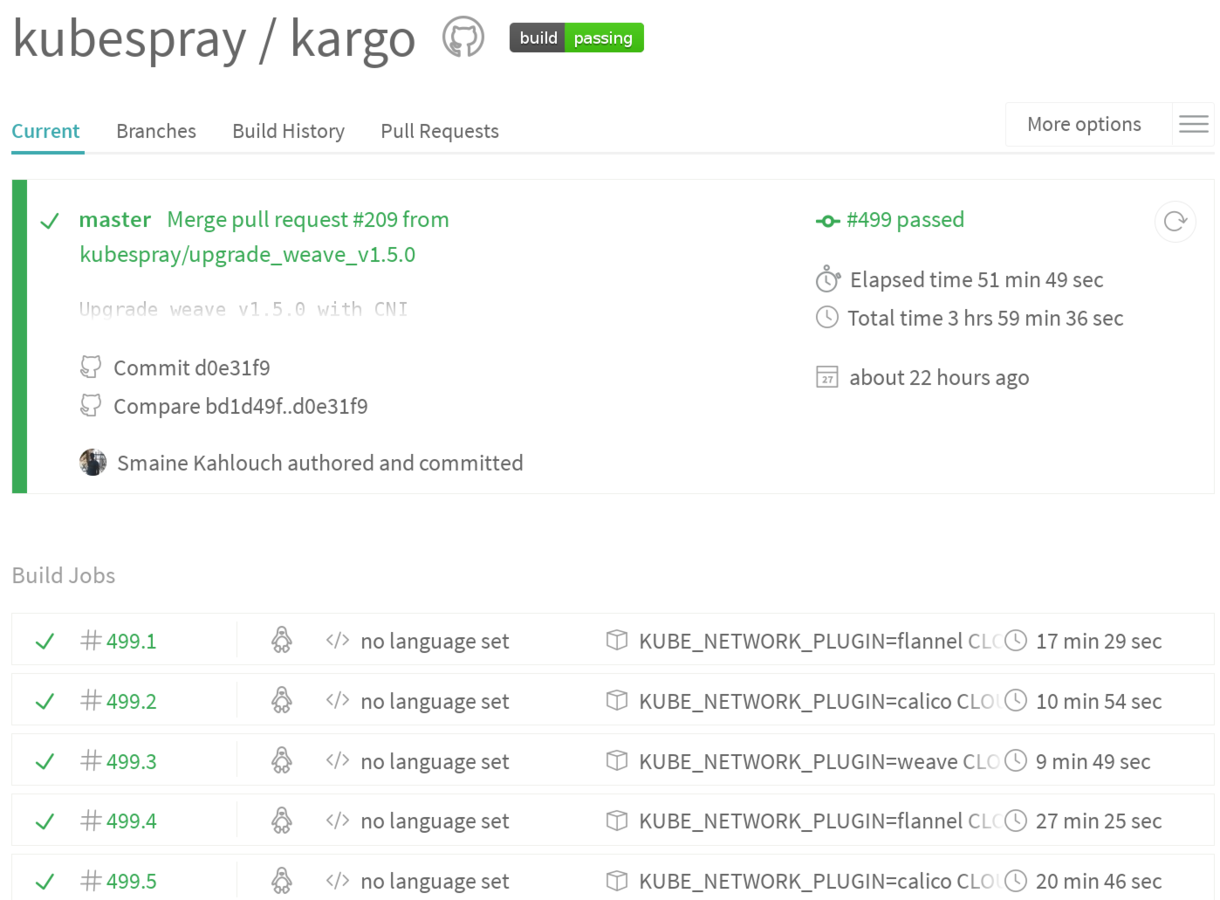Click the clock icon beside 17 min 29 sec

(1016, 640)
